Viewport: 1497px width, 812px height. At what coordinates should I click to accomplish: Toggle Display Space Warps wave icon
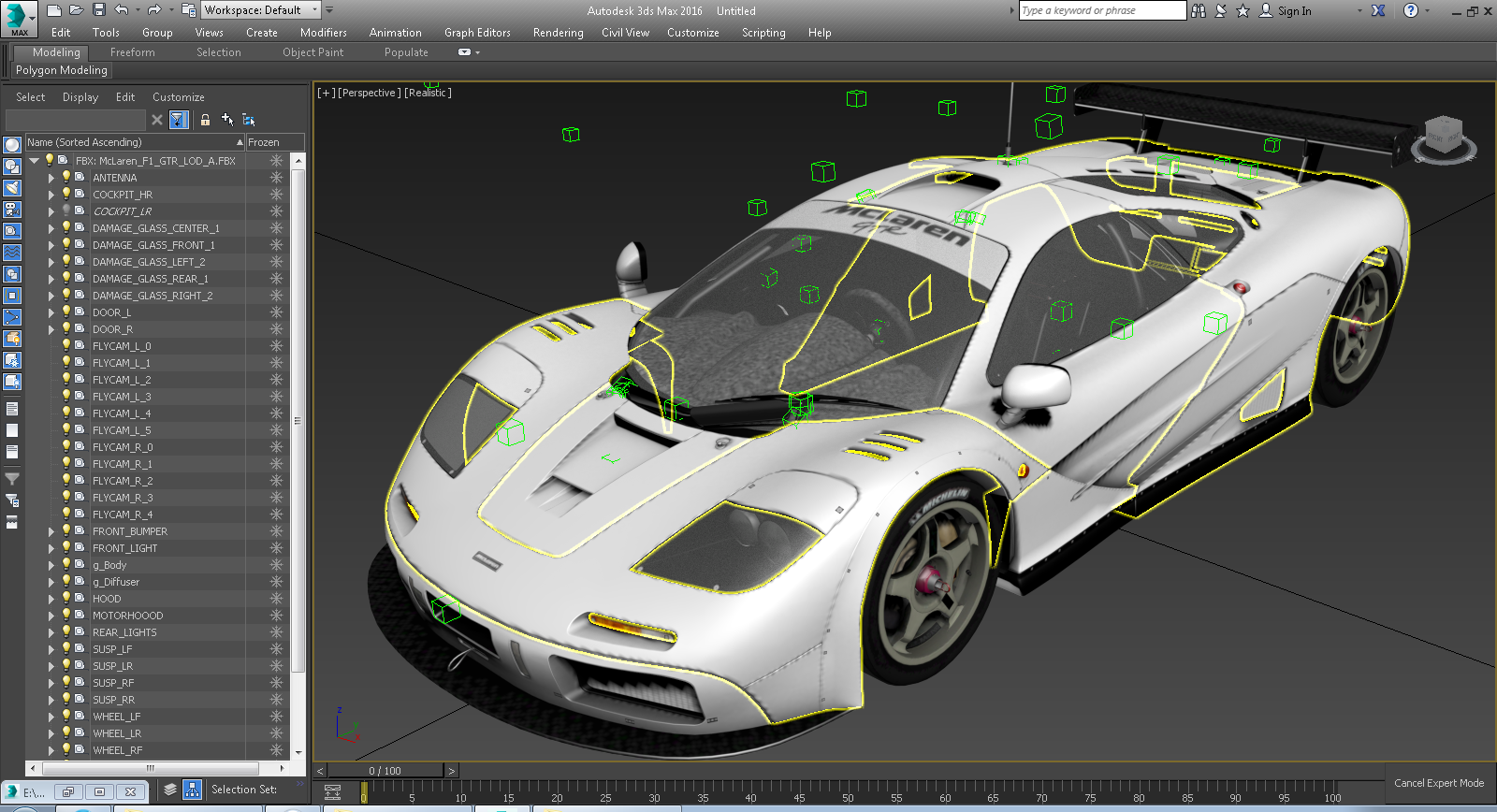click(12, 253)
